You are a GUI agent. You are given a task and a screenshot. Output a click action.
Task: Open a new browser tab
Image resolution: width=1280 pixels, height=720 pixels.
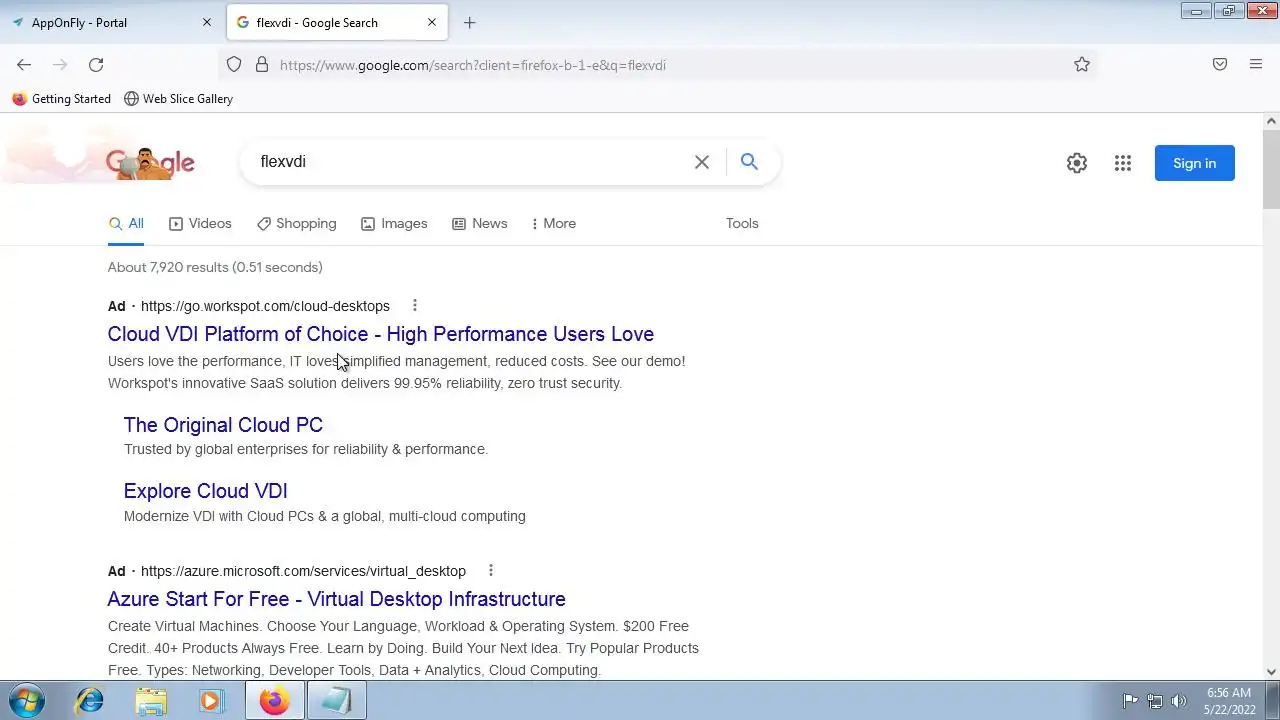coord(470,22)
